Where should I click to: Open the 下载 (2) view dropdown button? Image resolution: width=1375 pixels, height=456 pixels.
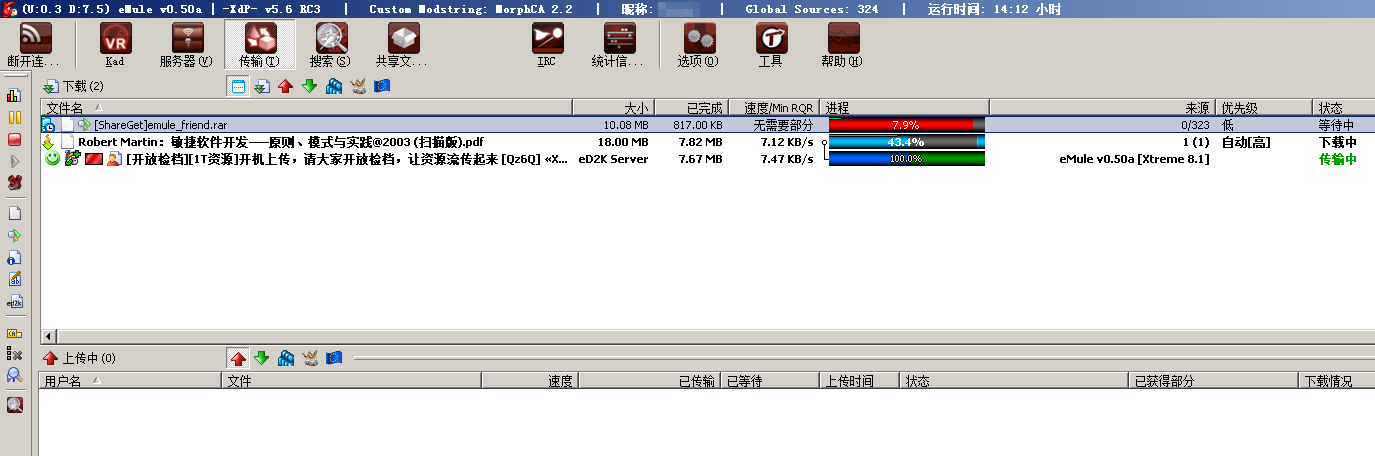click(x=73, y=87)
